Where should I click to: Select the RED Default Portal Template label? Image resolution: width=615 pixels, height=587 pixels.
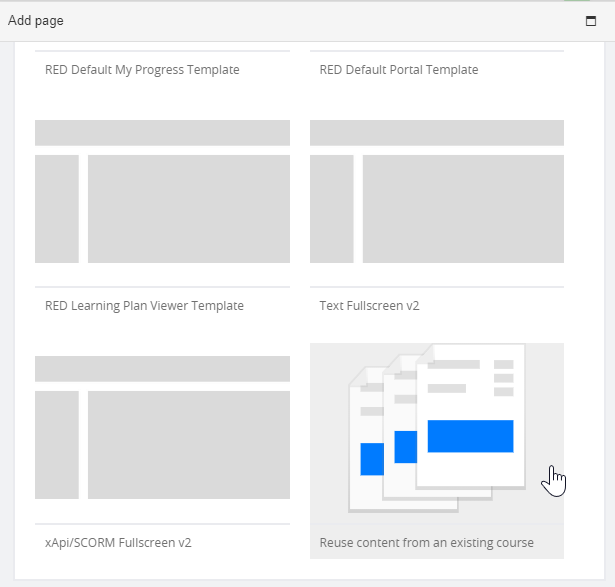(399, 70)
